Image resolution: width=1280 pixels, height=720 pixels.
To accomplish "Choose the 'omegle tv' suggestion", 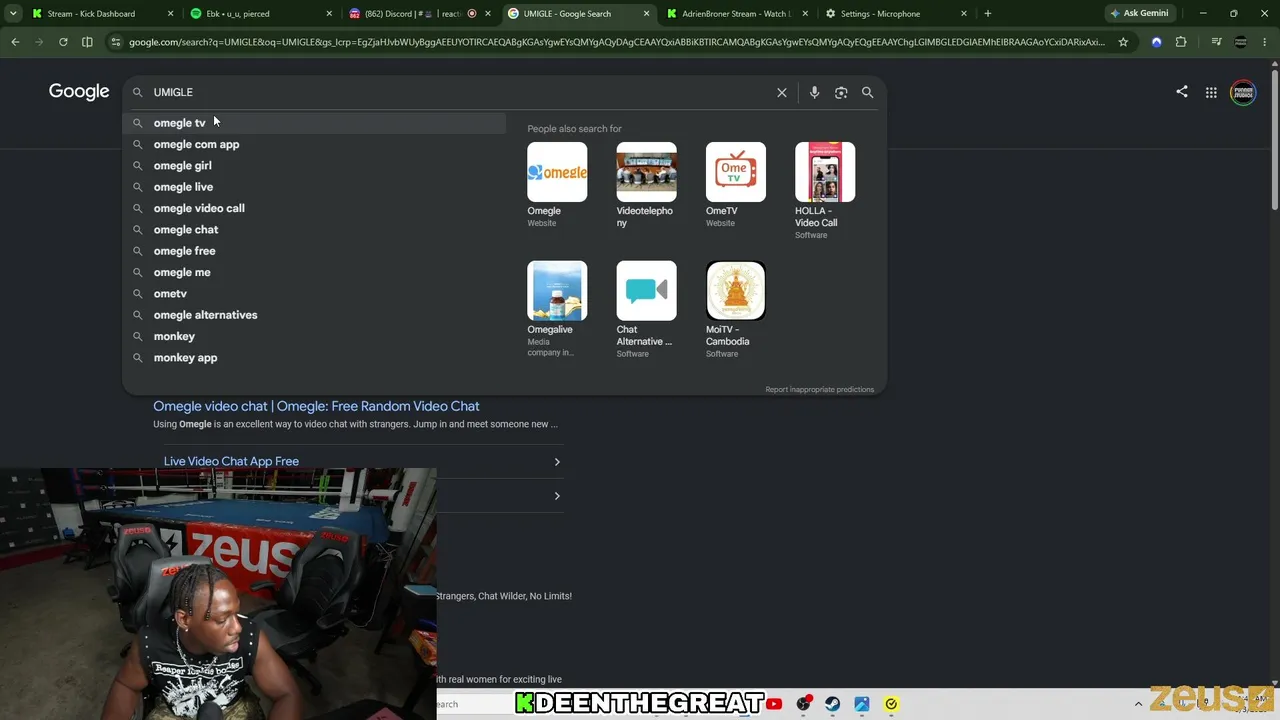I will point(314,123).
